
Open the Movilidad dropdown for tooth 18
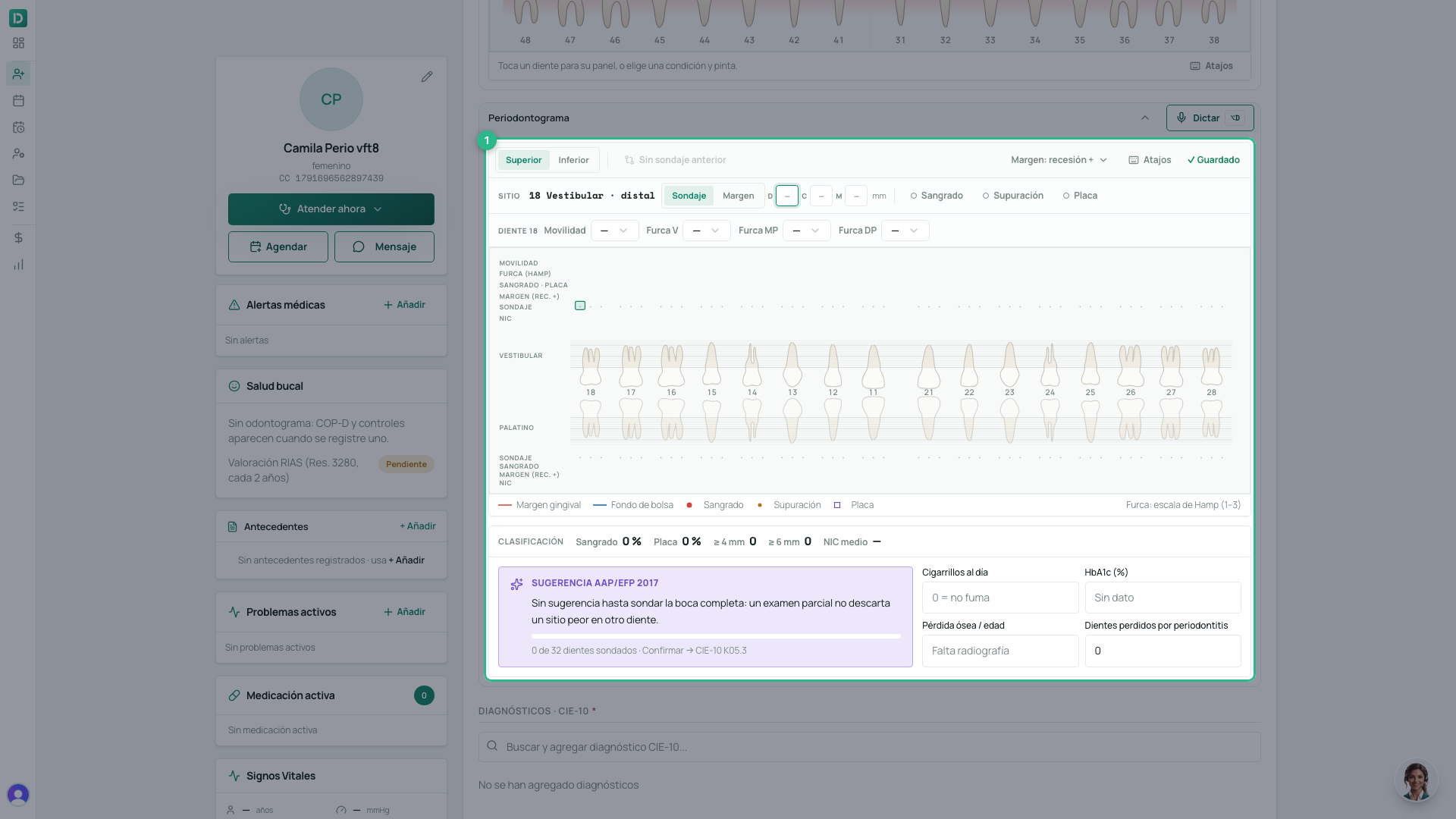click(614, 231)
